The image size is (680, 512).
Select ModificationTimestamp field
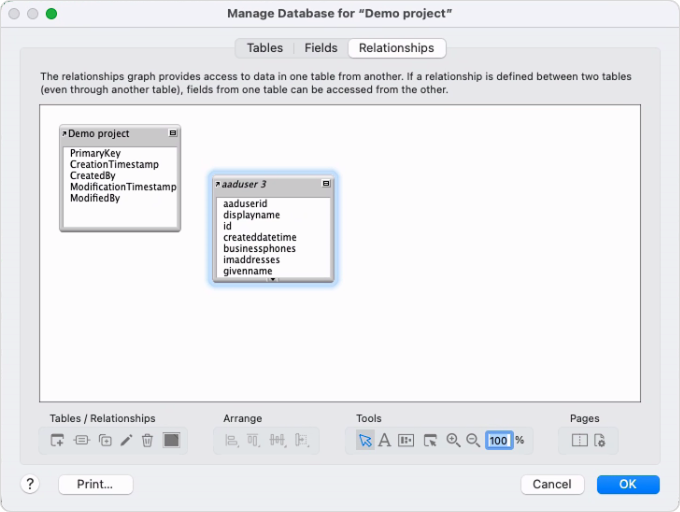[x=123, y=187]
